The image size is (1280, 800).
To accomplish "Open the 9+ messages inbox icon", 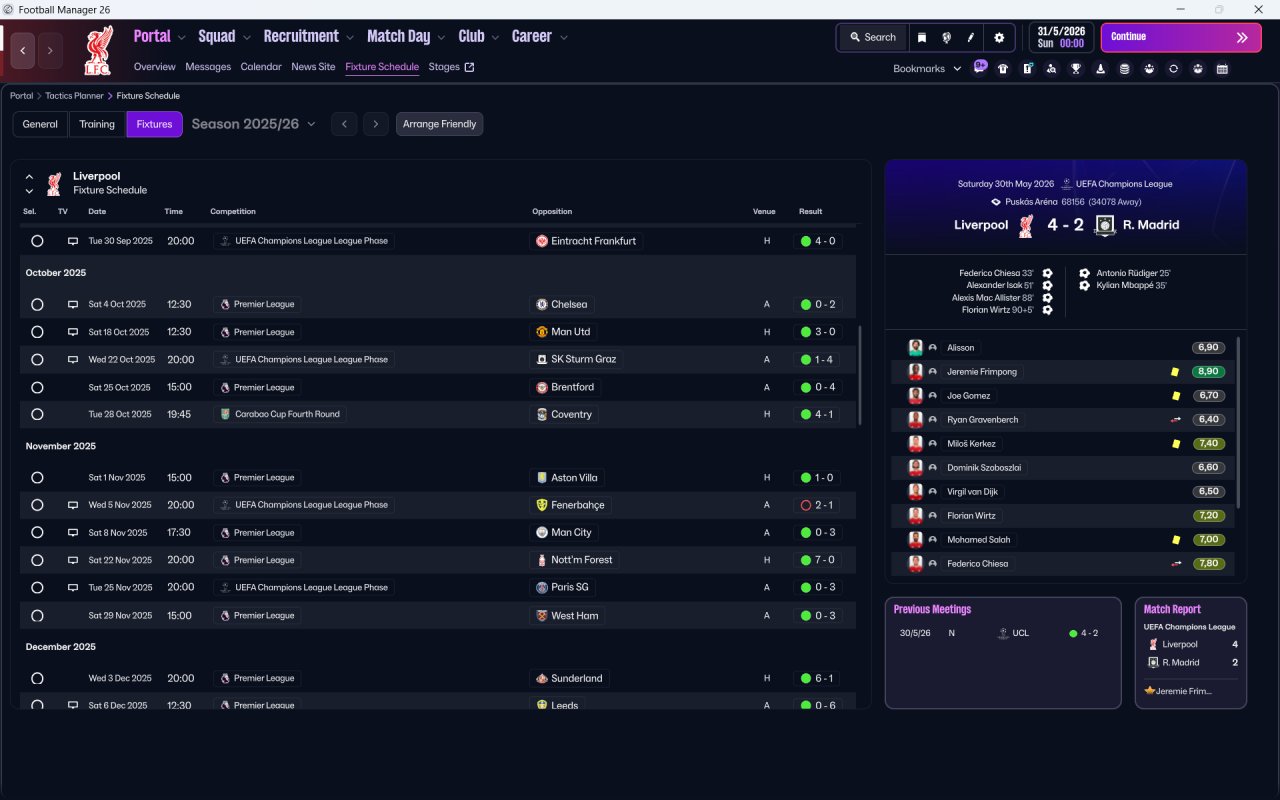I will tap(980, 68).
